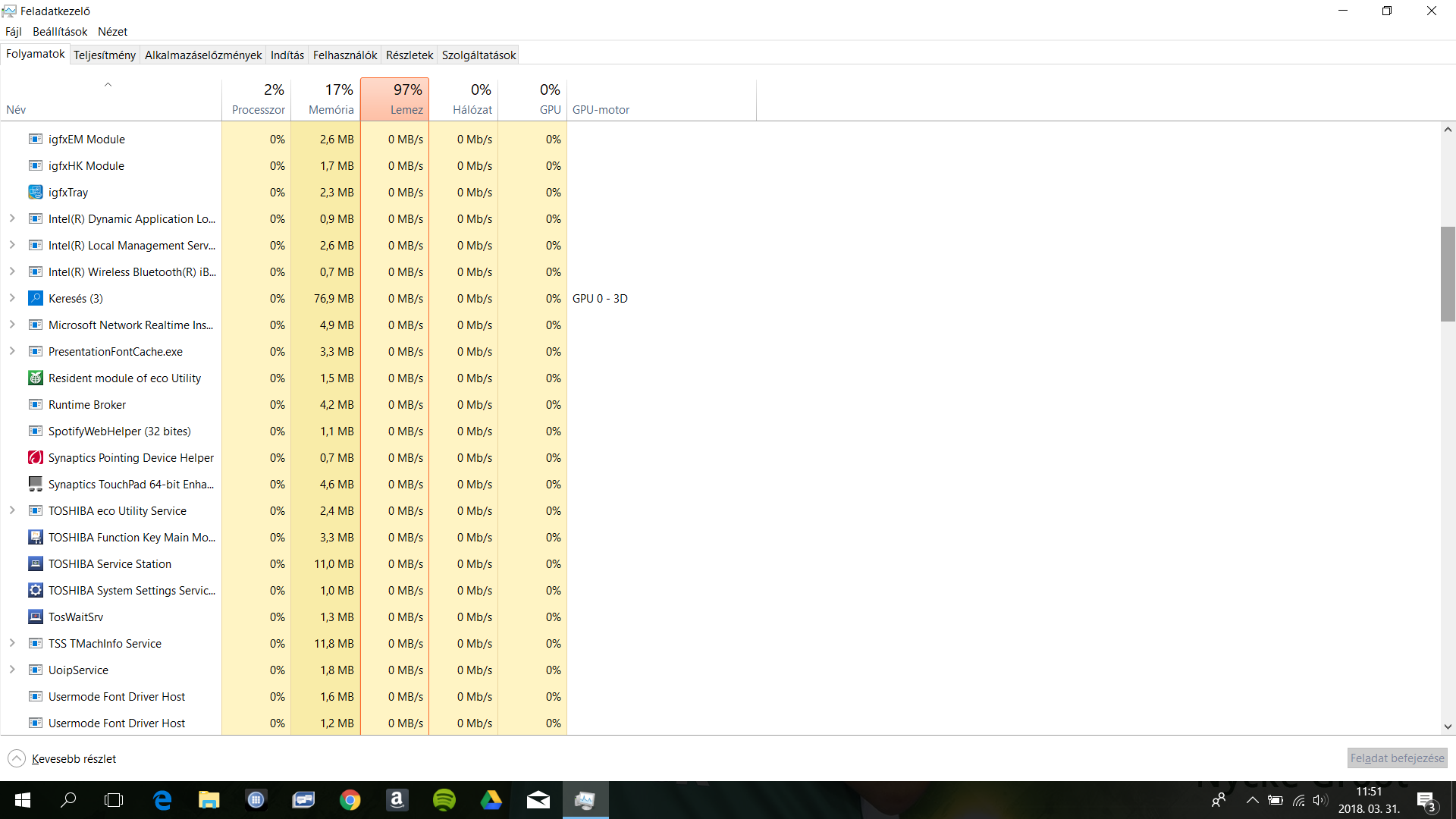Switch to the Alkalmazáselőzmények tab
The image size is (1456, 819).
[203, 55]
